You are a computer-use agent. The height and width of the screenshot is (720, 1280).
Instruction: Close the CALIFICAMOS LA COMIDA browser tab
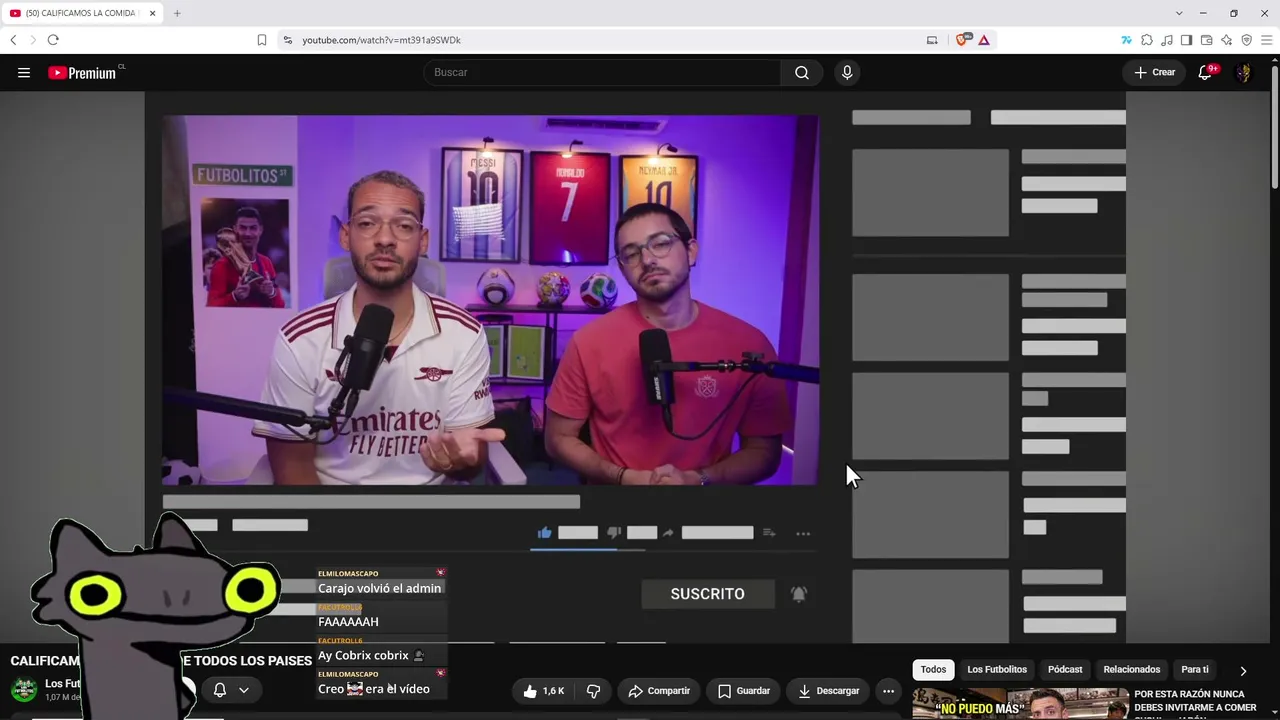click(x=152, y=13)
